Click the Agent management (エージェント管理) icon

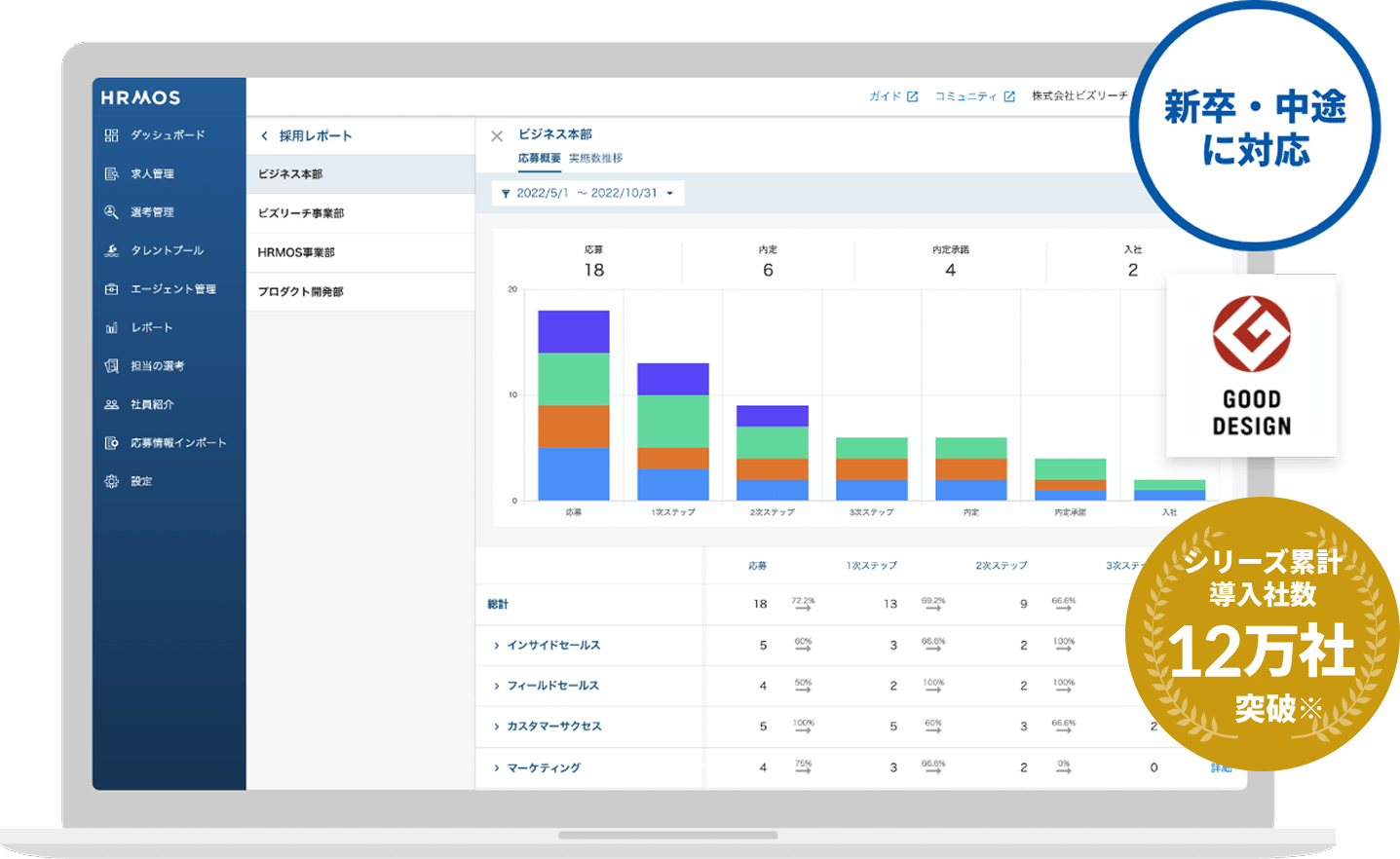(x=111, y=289)
